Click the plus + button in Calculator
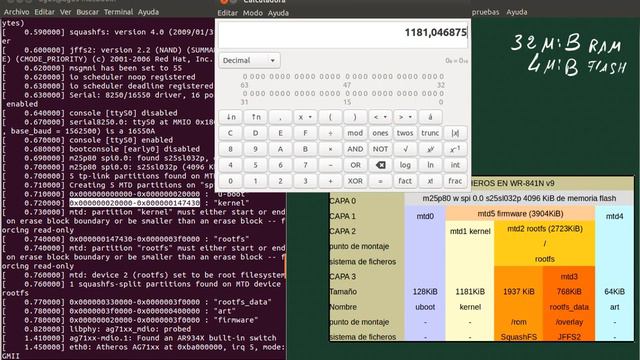640x360 pixels. (330, 181)
